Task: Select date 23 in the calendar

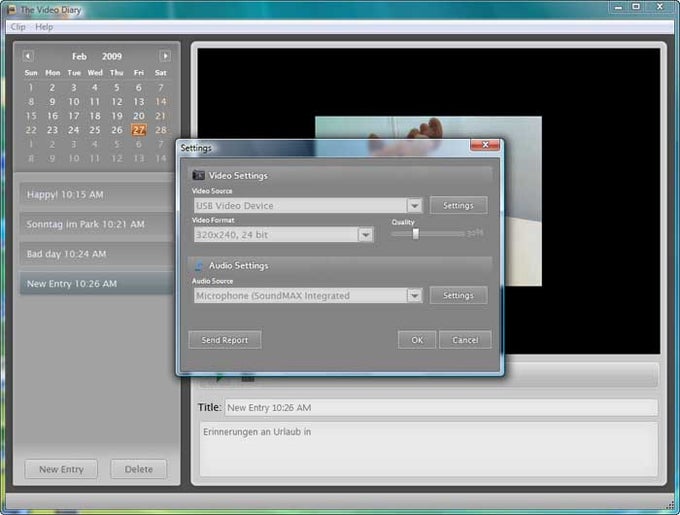Action: pyautogui.click(x=52, y=130)
